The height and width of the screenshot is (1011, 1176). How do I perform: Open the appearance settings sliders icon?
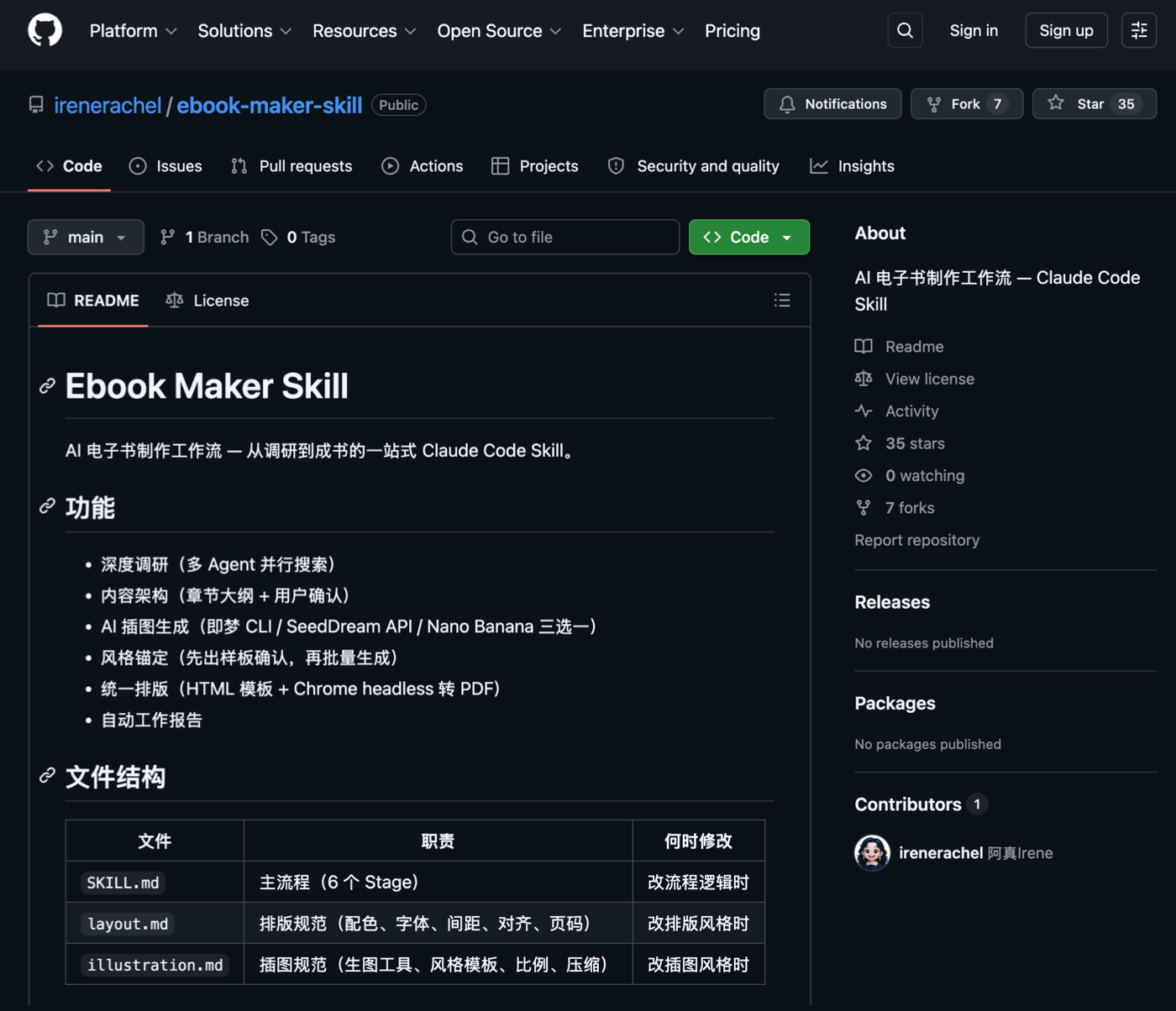(x=1138, y=31)
